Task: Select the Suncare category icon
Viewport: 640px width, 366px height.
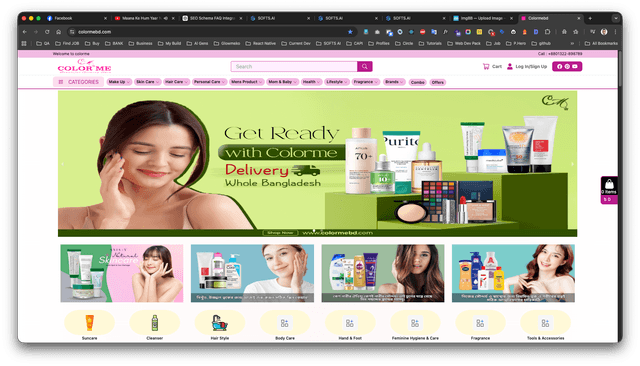Action: [x=89, y=323]
